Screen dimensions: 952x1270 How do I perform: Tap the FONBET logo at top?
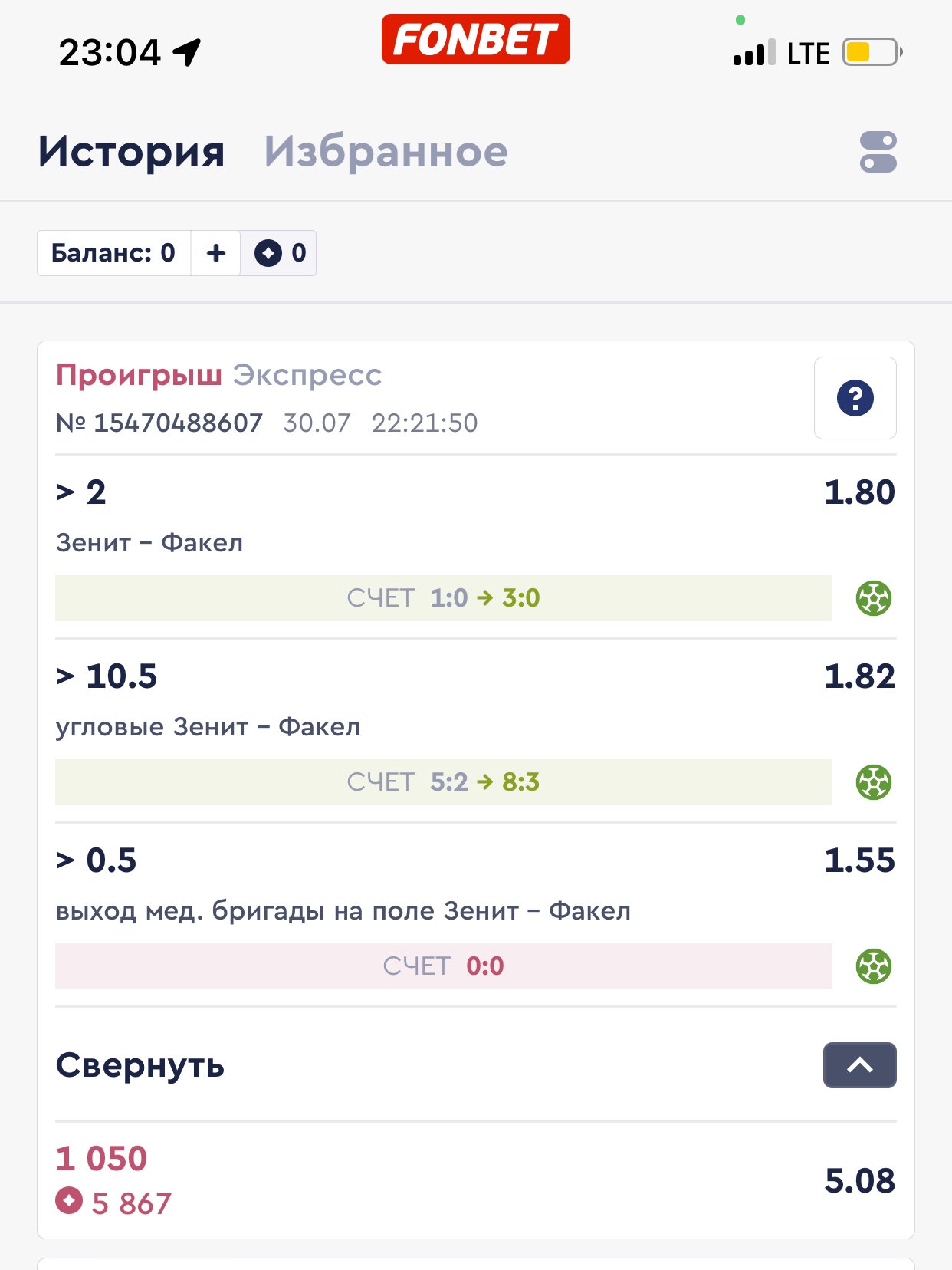[x=475, y=39]
